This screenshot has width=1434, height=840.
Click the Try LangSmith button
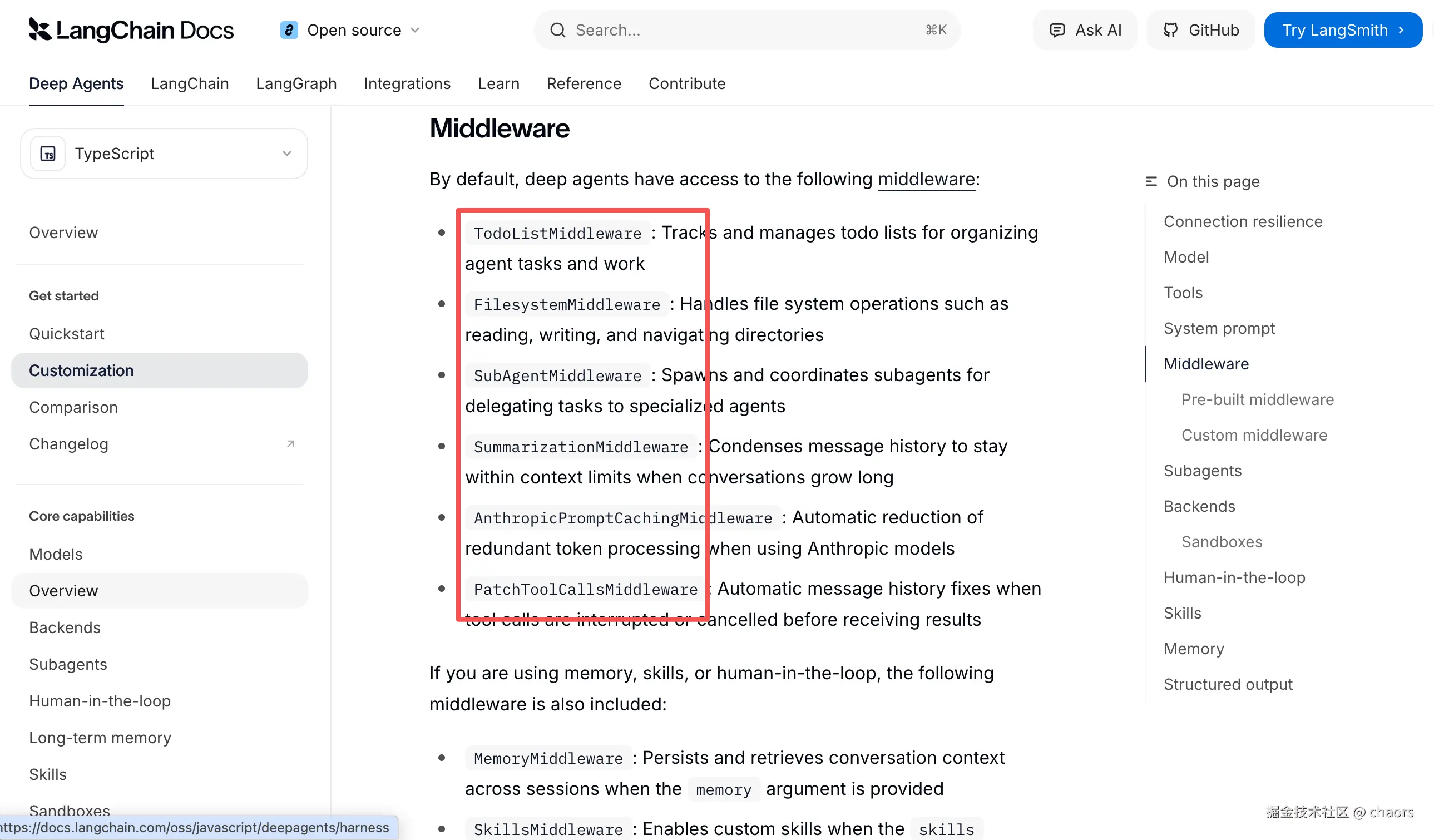[1342, 30]
